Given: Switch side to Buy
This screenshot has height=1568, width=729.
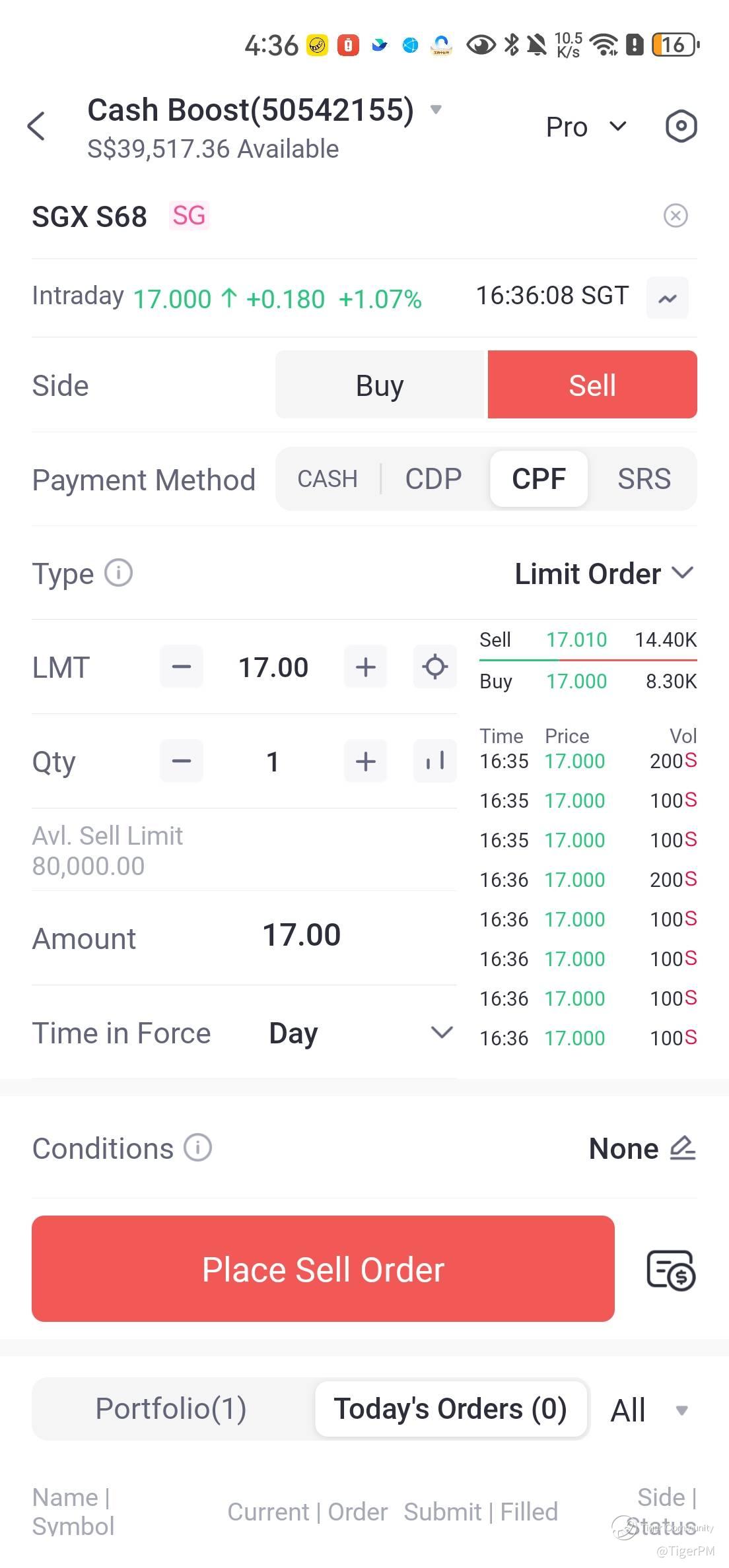Looking at the screenshot, I should click(380, 385).
